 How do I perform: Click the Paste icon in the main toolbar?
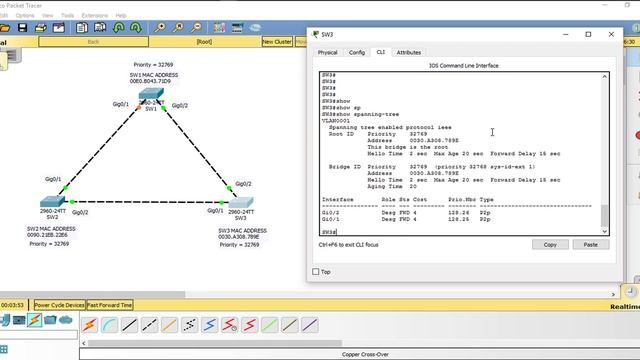pyautogui.click(x=100, y=28)
